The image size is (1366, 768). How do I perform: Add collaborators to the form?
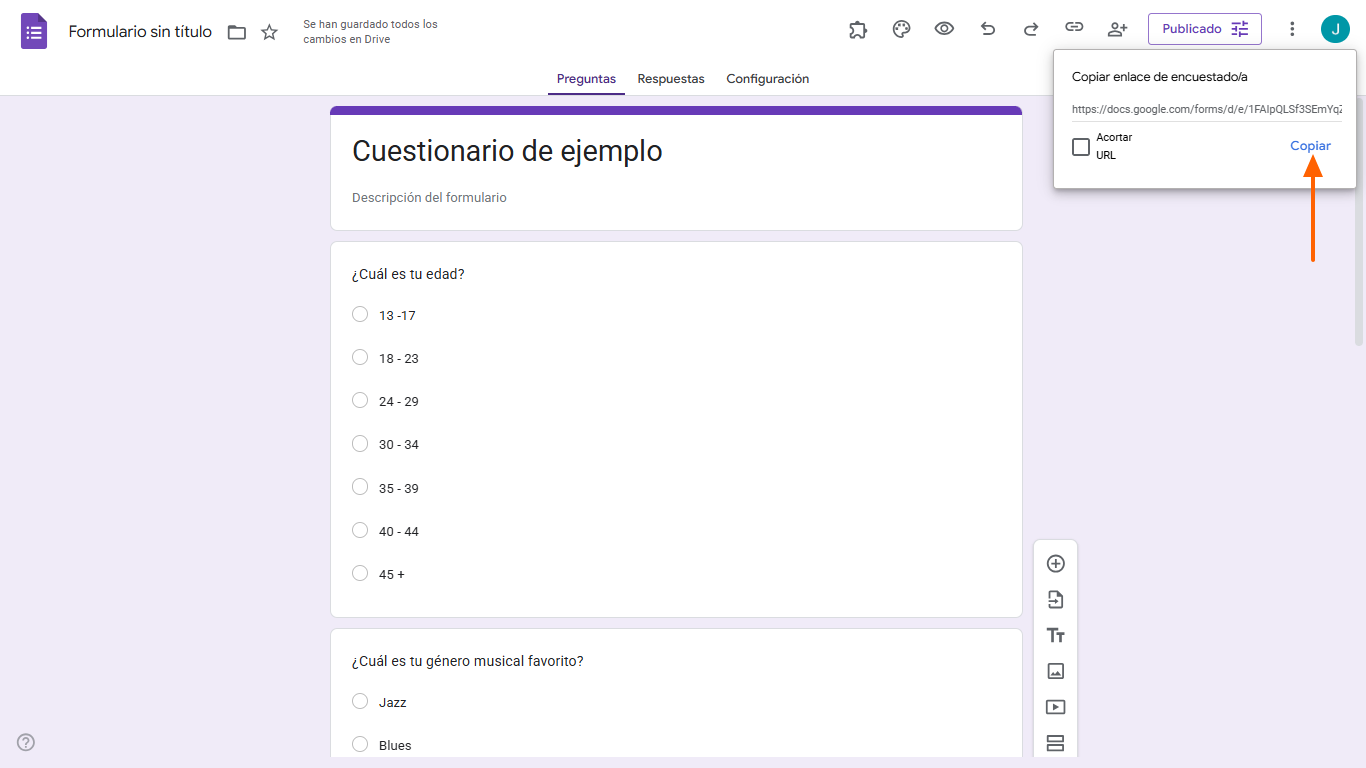pos(1117,29)
